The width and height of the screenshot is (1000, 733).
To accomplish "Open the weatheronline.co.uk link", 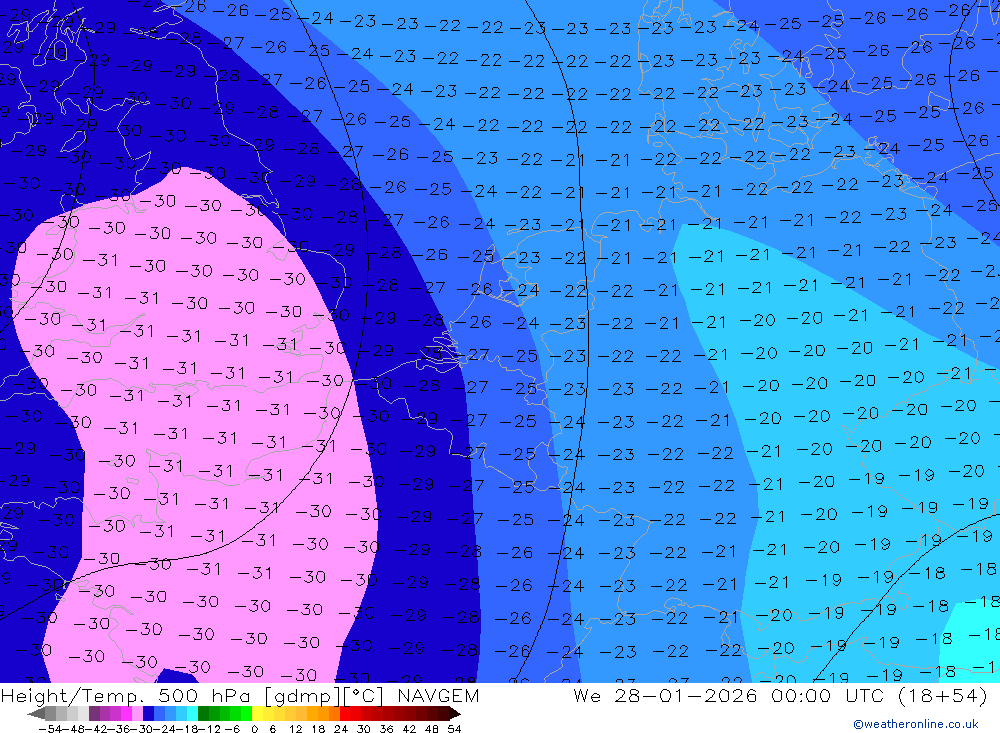I will point(916,724).
